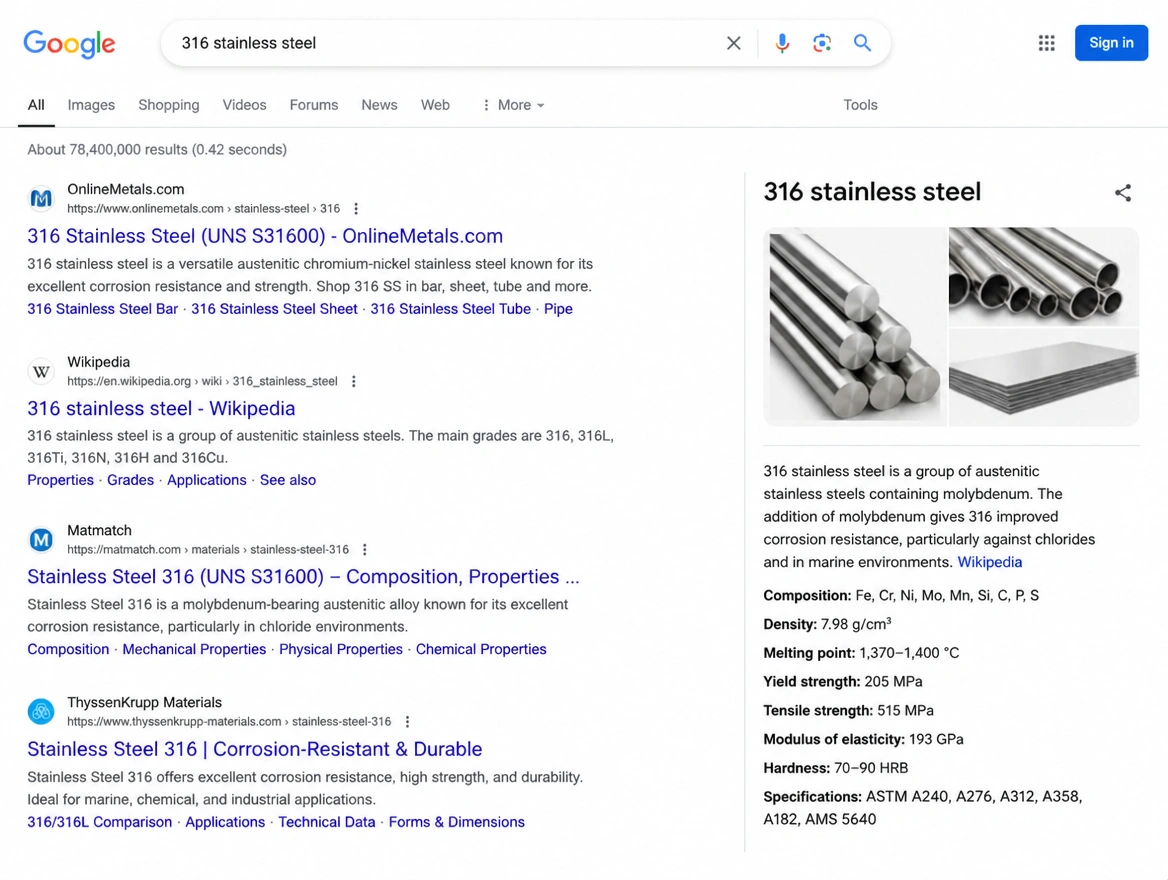The width and height of the screenshot is (1168, 880).
Task: Switch to the Videos tab
Action: [x=244, y=105]
